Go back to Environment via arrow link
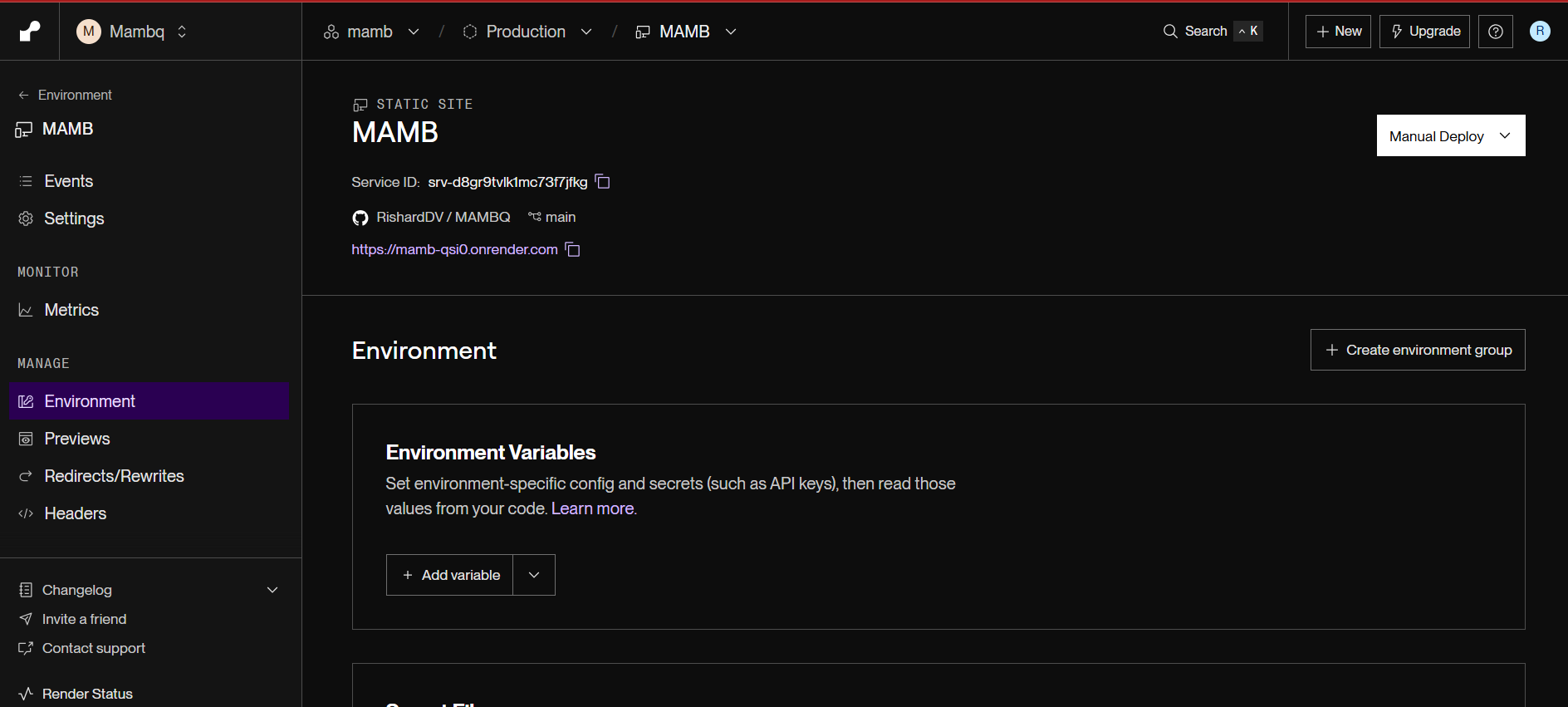Viewport: 1568px width, 707px height. (x=65, y=95)
